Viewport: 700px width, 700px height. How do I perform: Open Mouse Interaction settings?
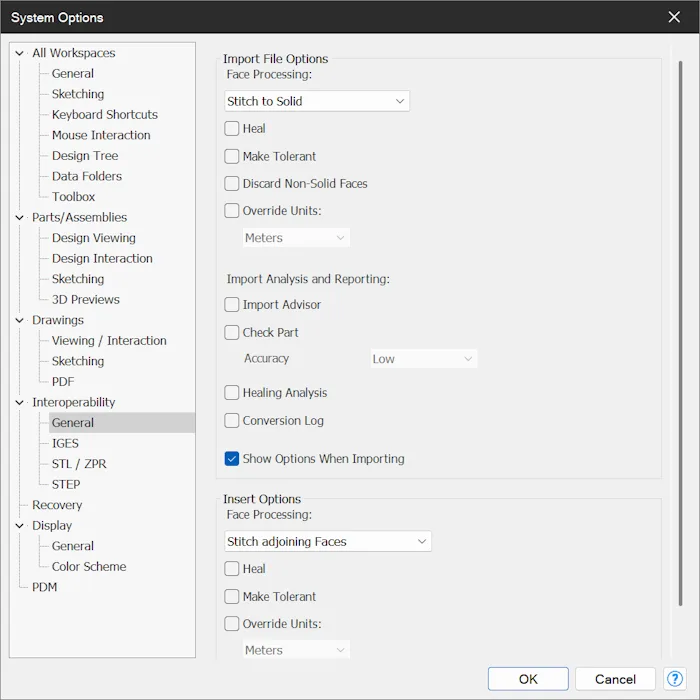pyautogui.click(x=101, y=135)
